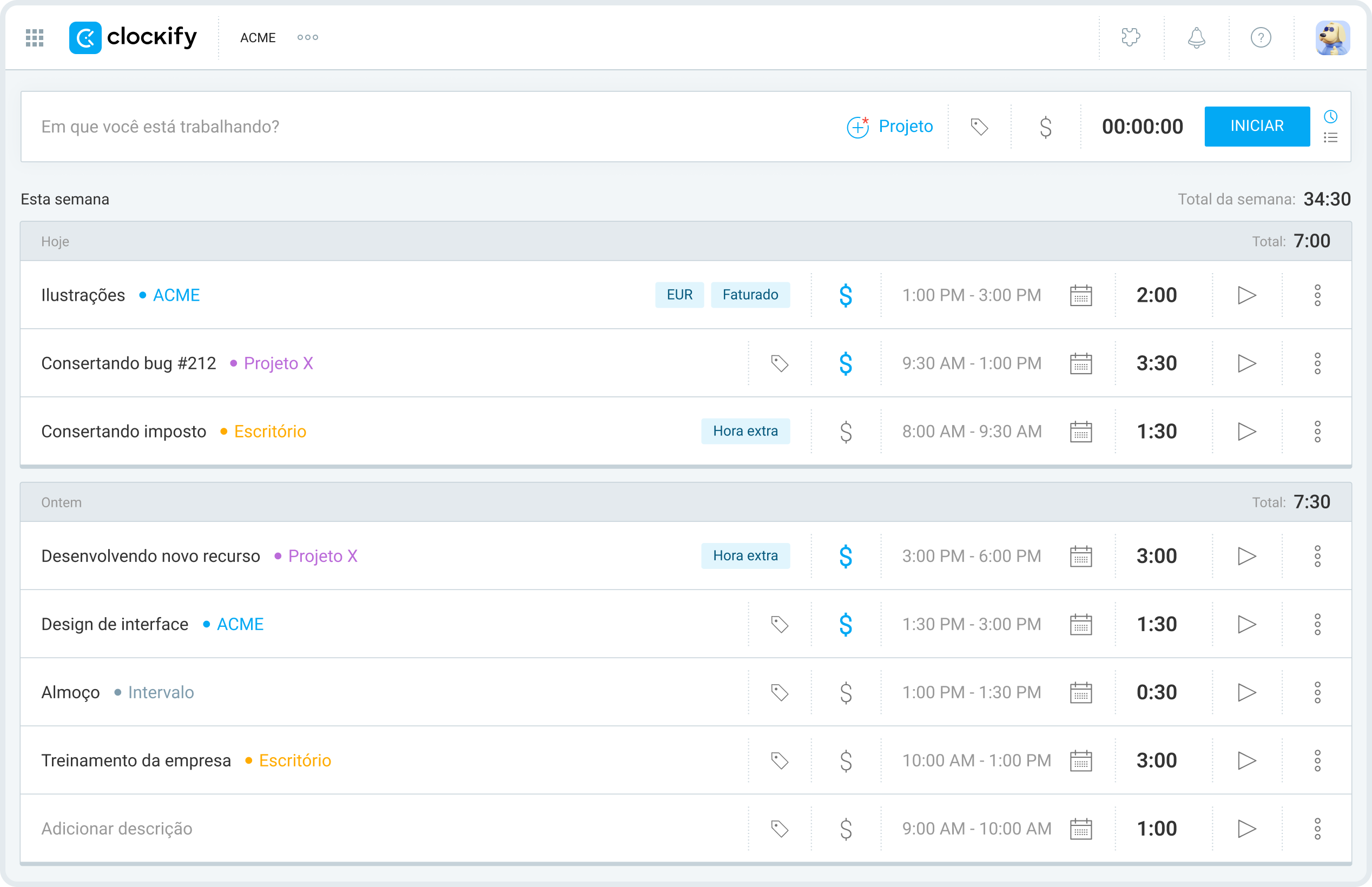Screen dimensions: 1372x887
Task: Resume timer for Consertando bug #212
Action: pyautogui.click(x=1246, y=363)
